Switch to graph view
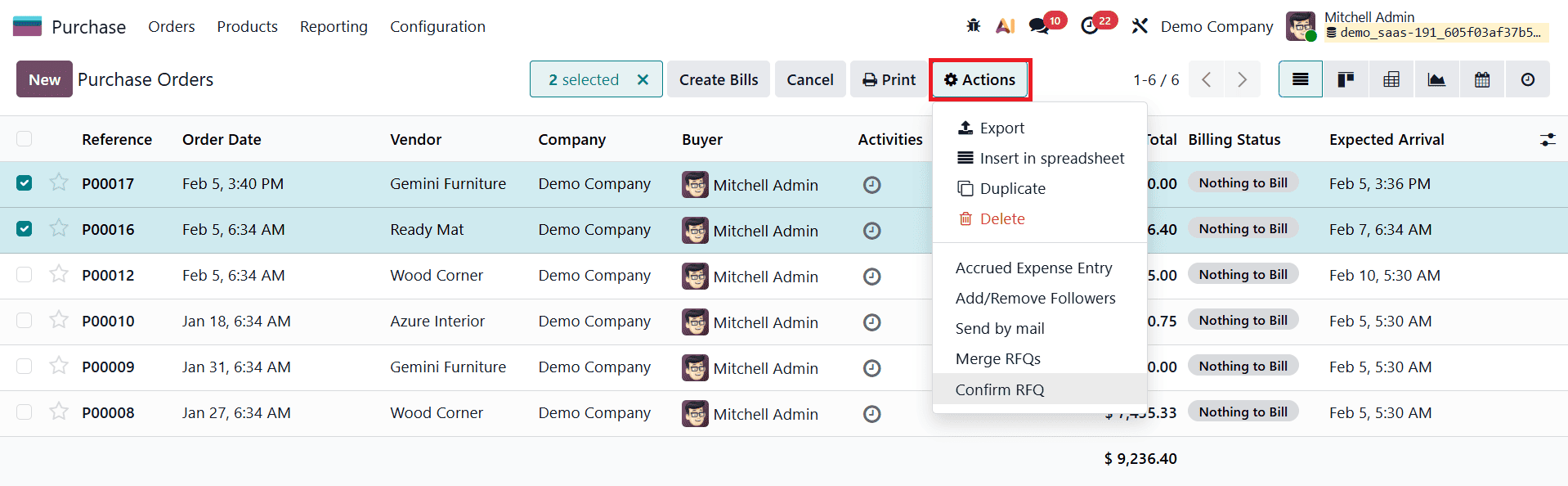Image resolution: width=1568 pixels, height=486 pixels. 1436,79
